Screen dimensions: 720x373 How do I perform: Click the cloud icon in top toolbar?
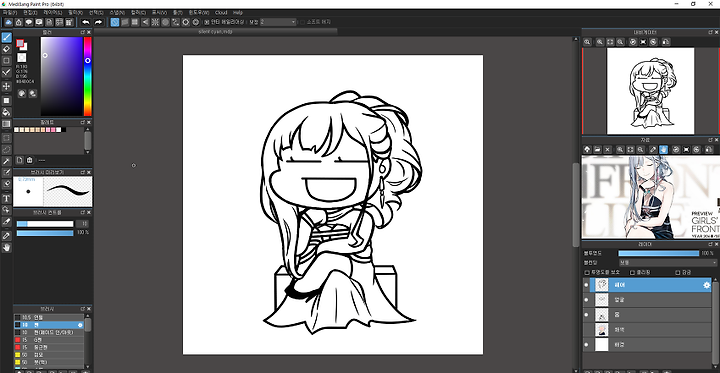pos(8,22)
